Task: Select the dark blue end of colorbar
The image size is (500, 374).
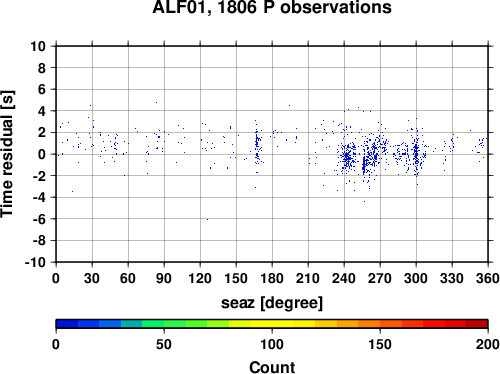Action: point(67,324)
